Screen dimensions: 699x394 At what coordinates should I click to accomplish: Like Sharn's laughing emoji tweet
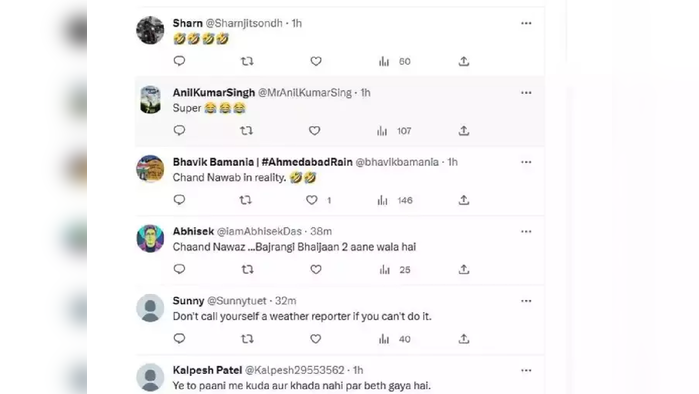coord(316,61)
